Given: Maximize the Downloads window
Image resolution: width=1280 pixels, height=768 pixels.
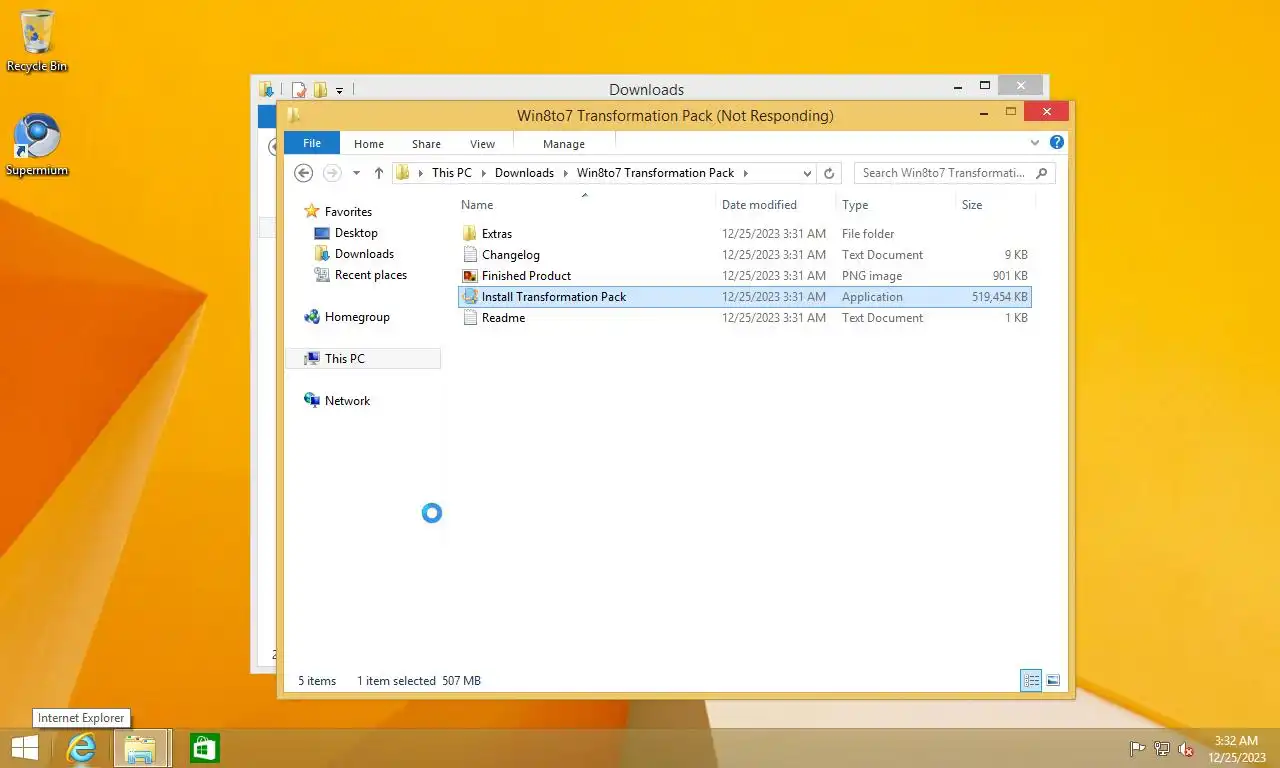Looking at the screenshot, I should pos(984,86).
